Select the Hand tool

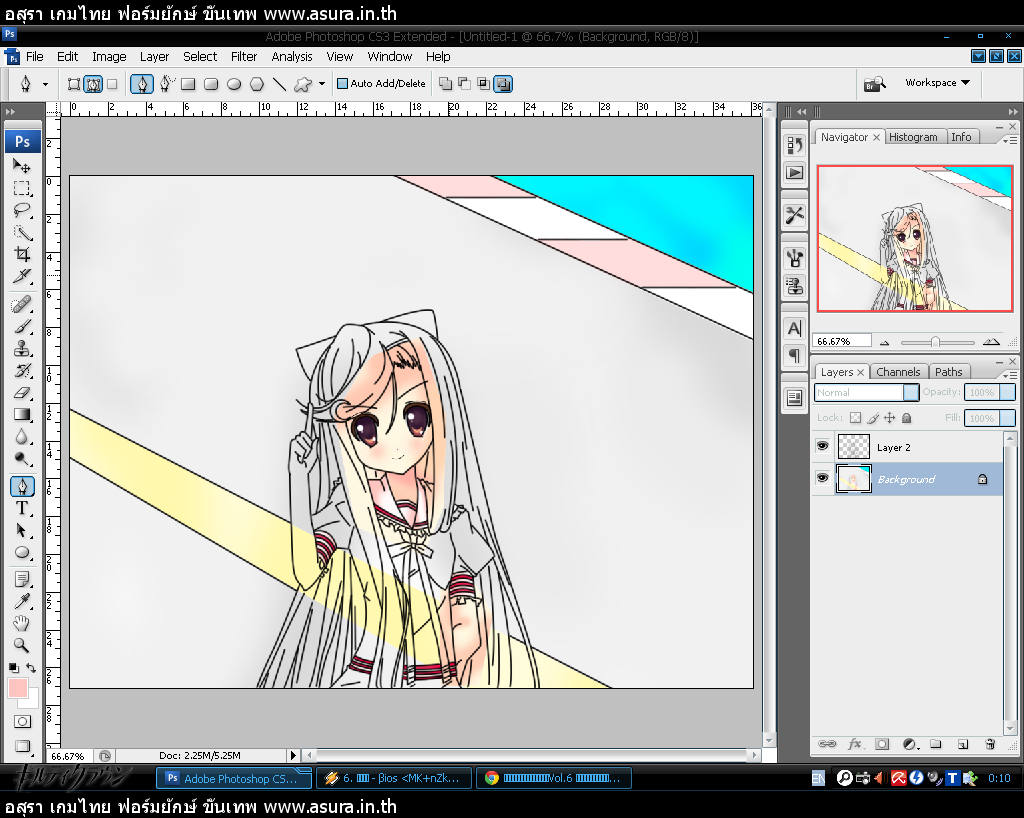pyautogui.click(x=22, y=623)
